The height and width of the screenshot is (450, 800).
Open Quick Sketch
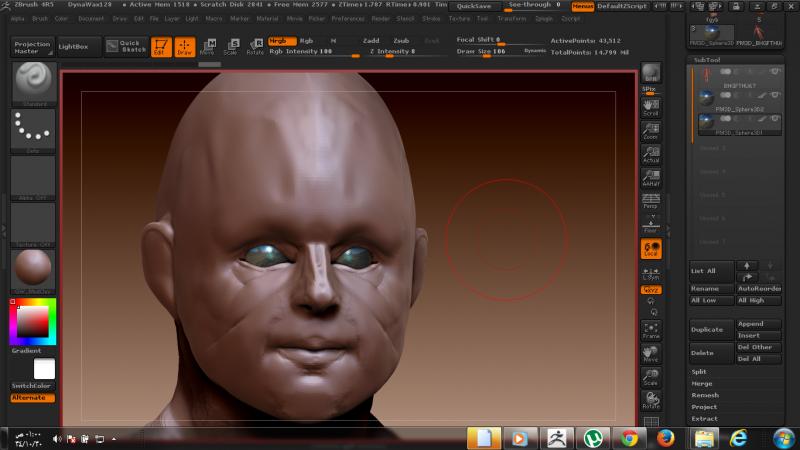pyautogui.click(x=126, y=46)
